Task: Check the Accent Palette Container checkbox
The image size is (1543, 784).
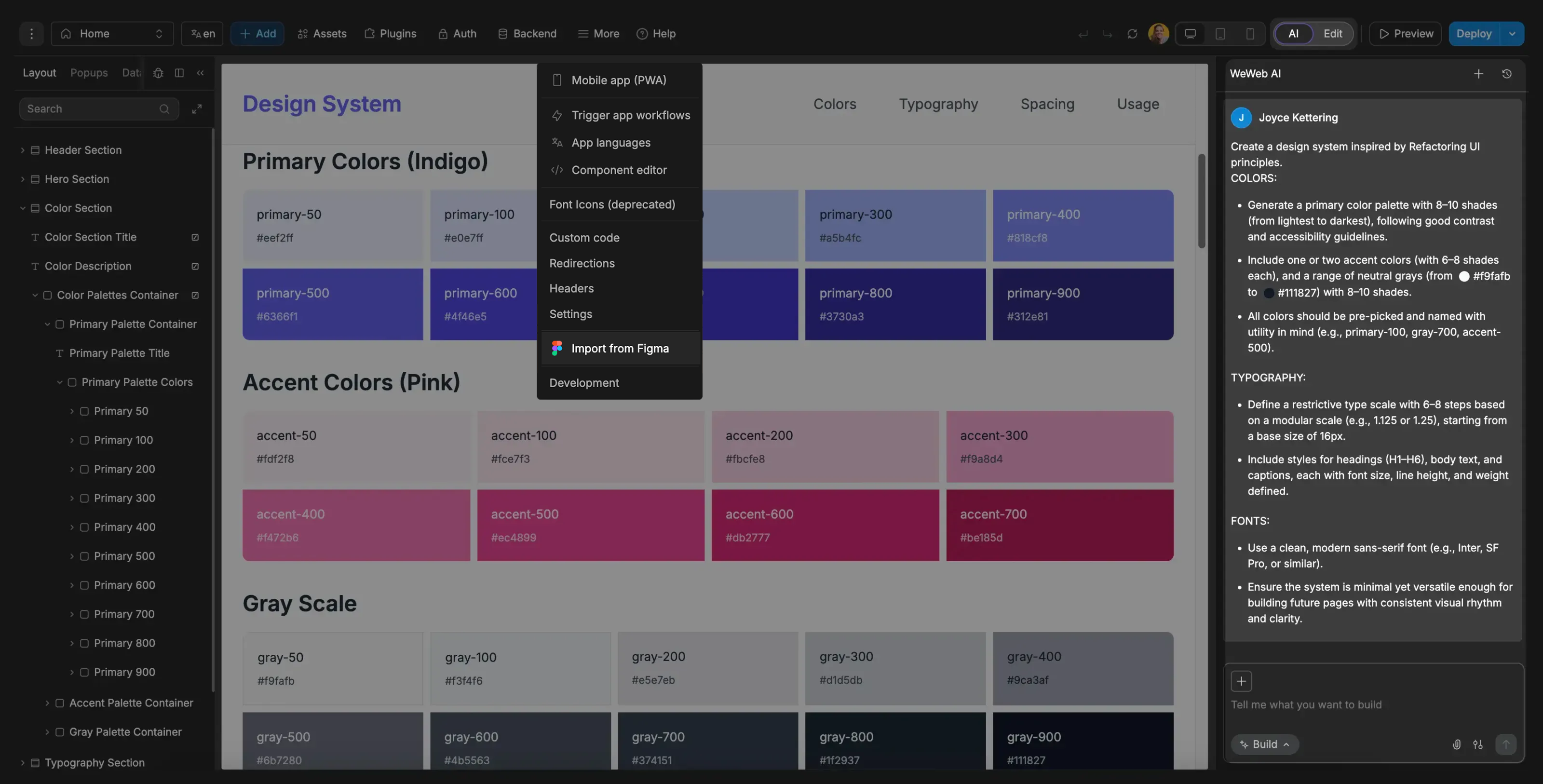Action: click(60, 703)
